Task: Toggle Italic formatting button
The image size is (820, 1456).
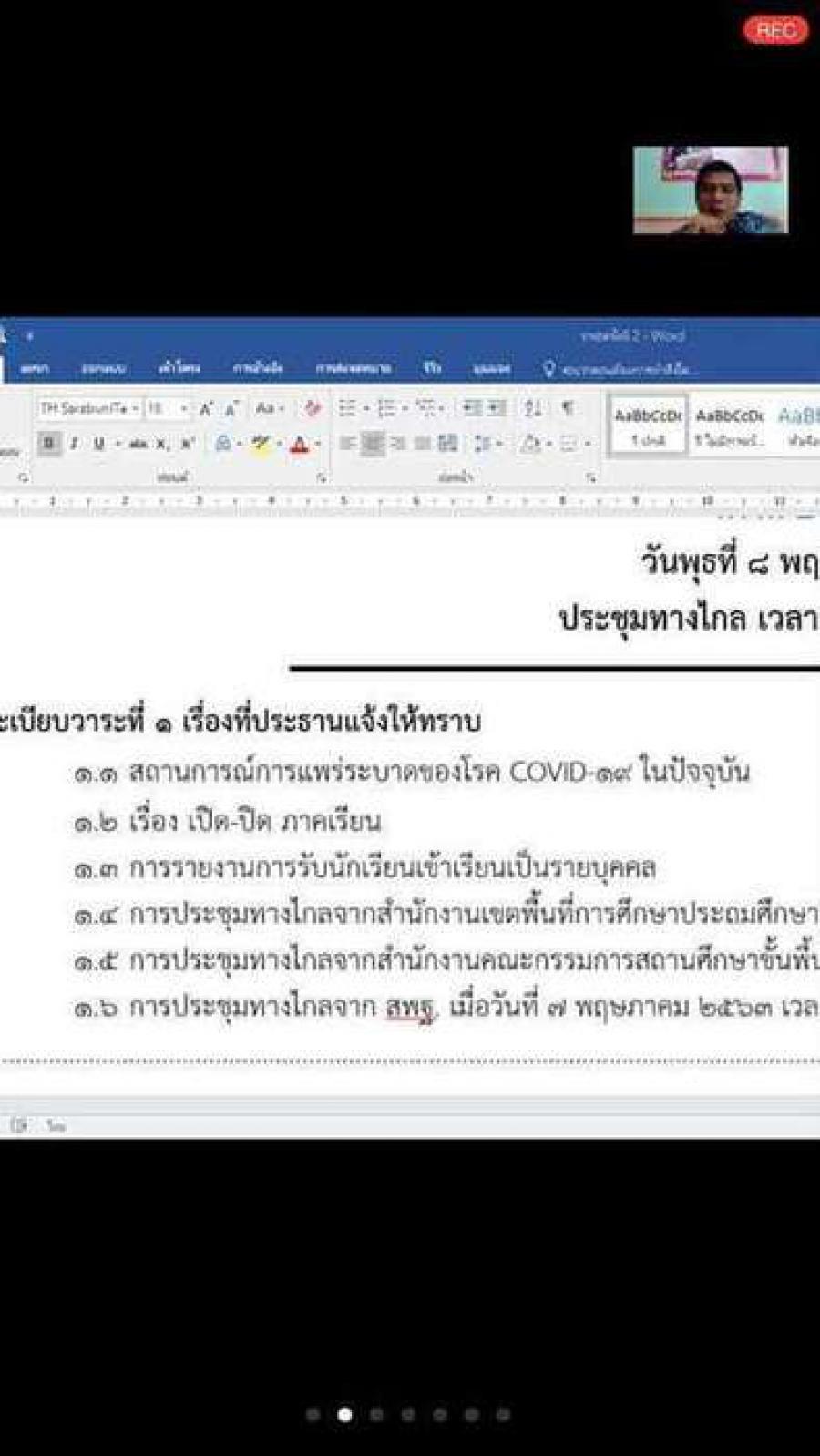Action: (x=74, y=444)
